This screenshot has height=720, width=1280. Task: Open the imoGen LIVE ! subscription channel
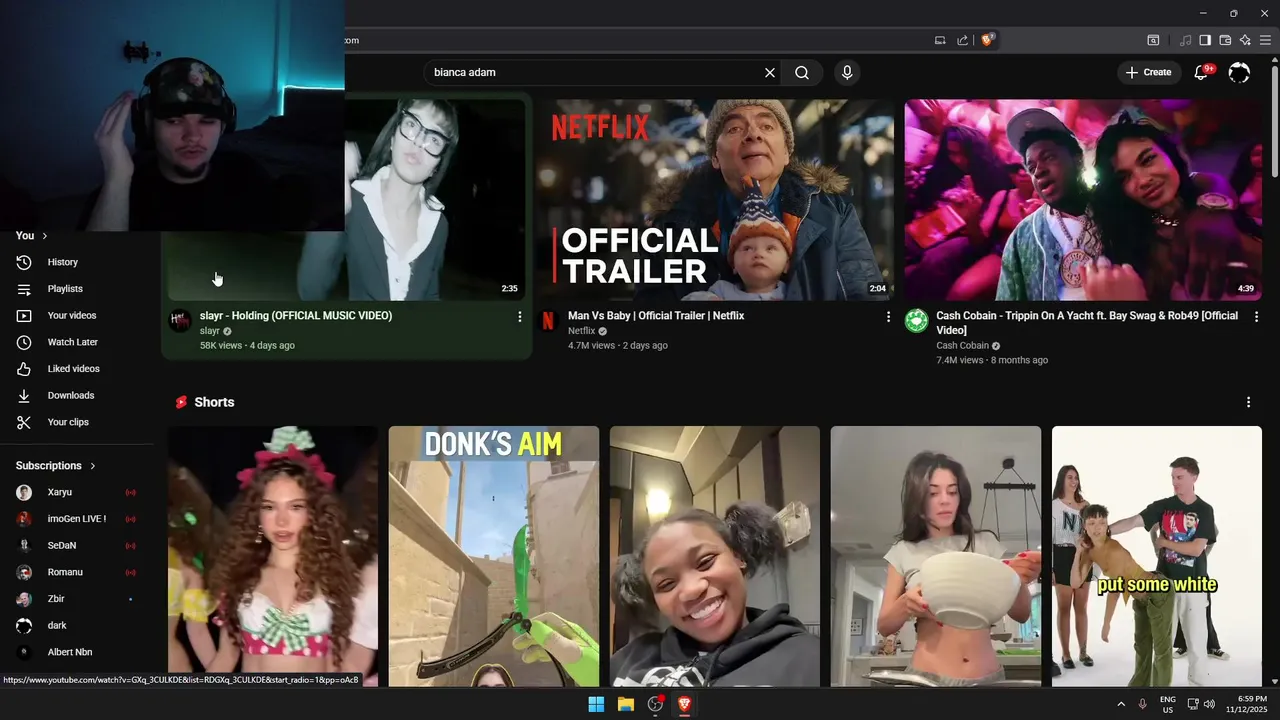coord(77,519)
